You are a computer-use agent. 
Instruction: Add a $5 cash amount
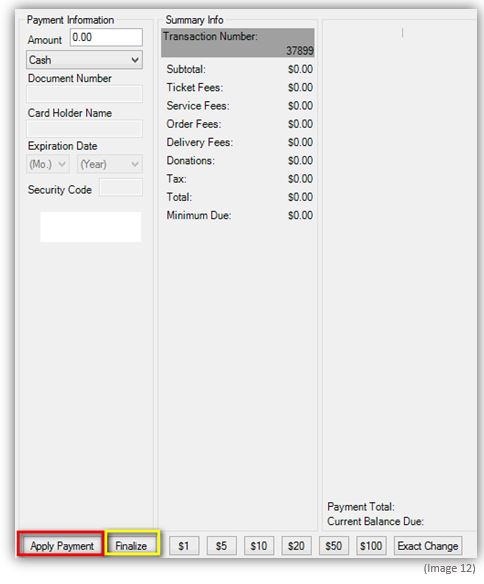pos(222,546)
